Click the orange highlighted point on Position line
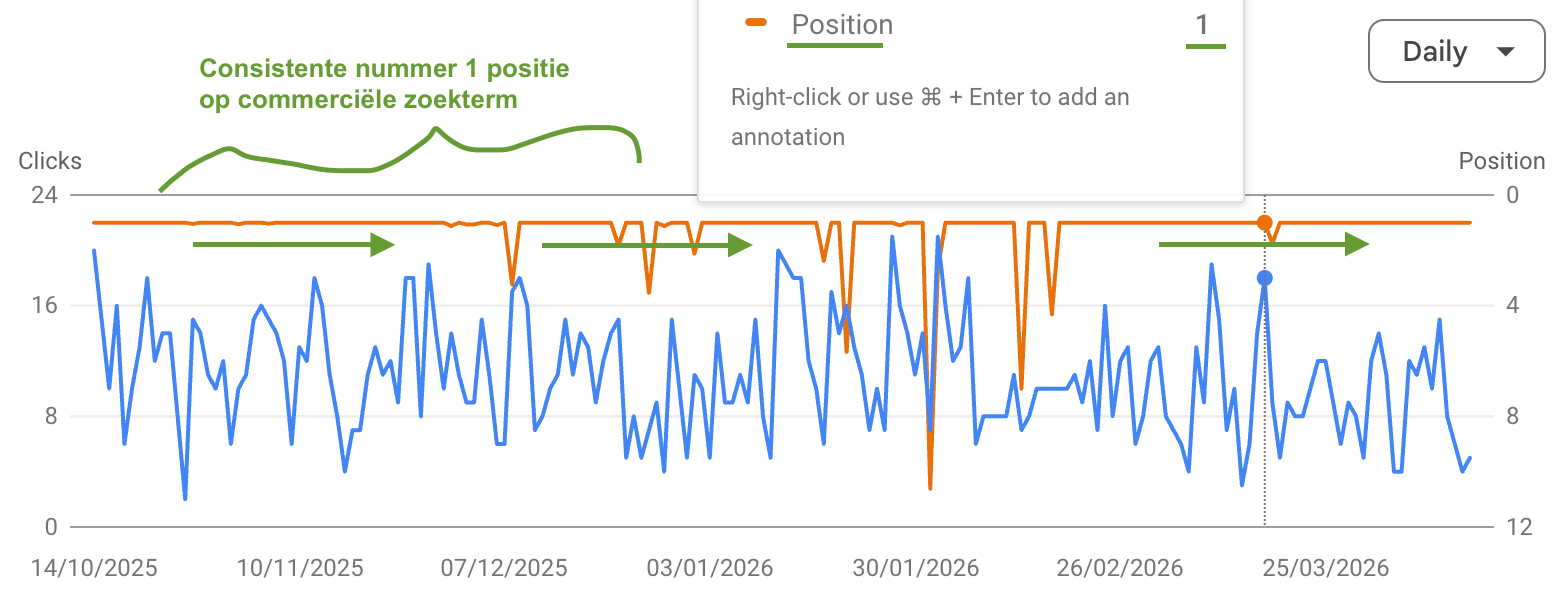 (x=1265, y=222)
